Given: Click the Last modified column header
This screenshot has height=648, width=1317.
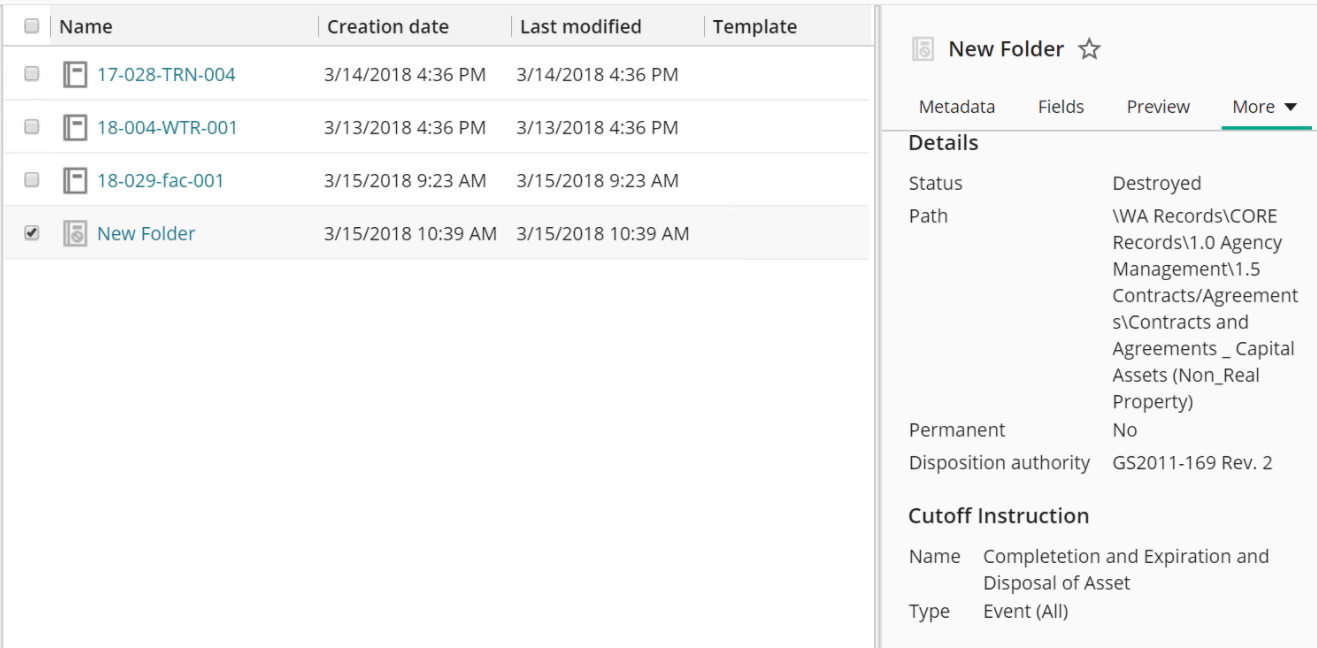Looking at the screenshot, I should tap(580, 27).
